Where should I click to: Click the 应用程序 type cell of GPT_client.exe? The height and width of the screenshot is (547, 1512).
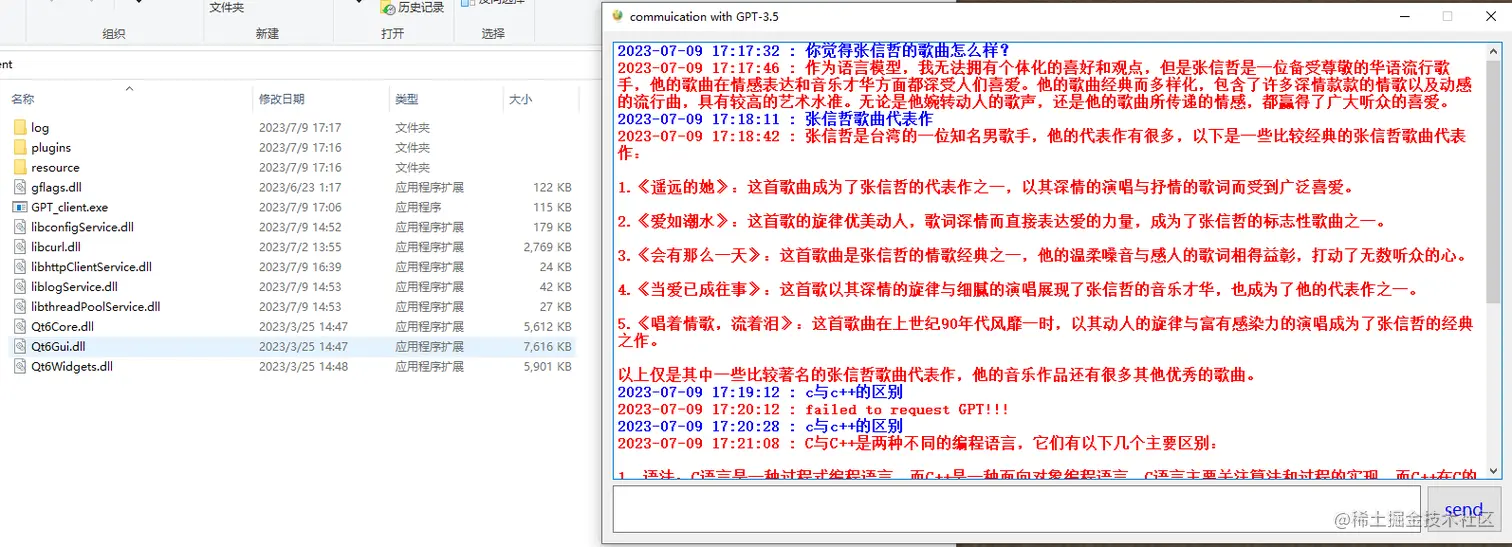pyautogui.click(x=418, y=207)
